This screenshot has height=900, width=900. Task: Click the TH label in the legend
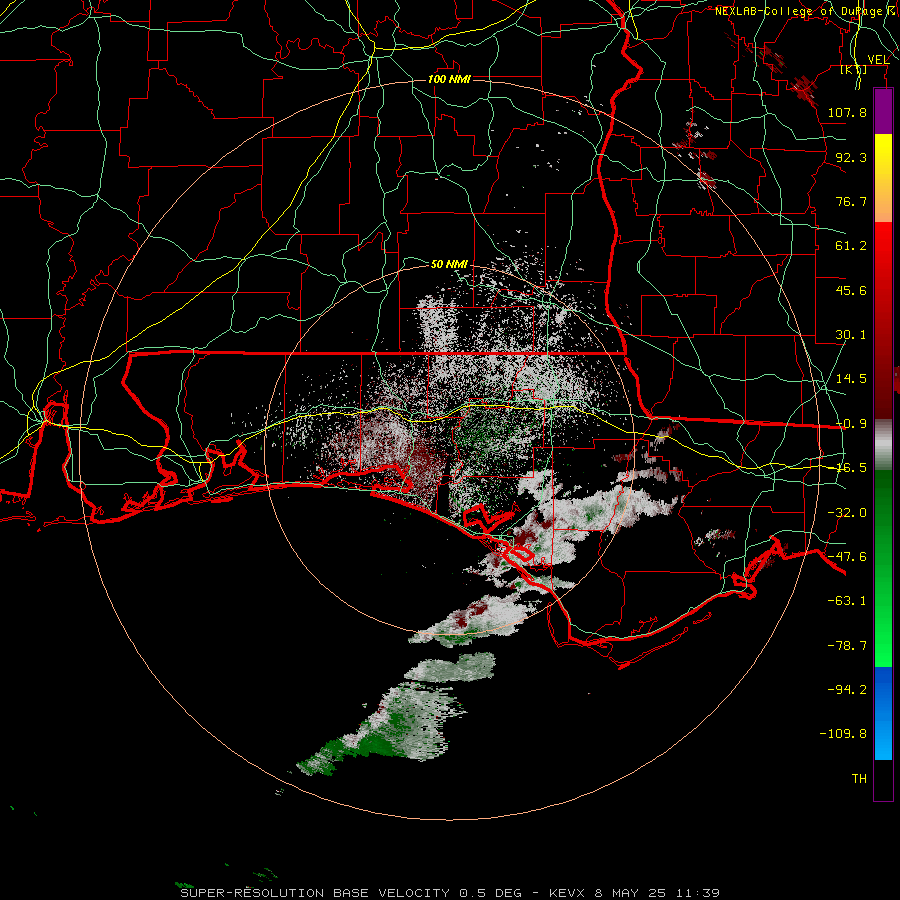point(859,779)
